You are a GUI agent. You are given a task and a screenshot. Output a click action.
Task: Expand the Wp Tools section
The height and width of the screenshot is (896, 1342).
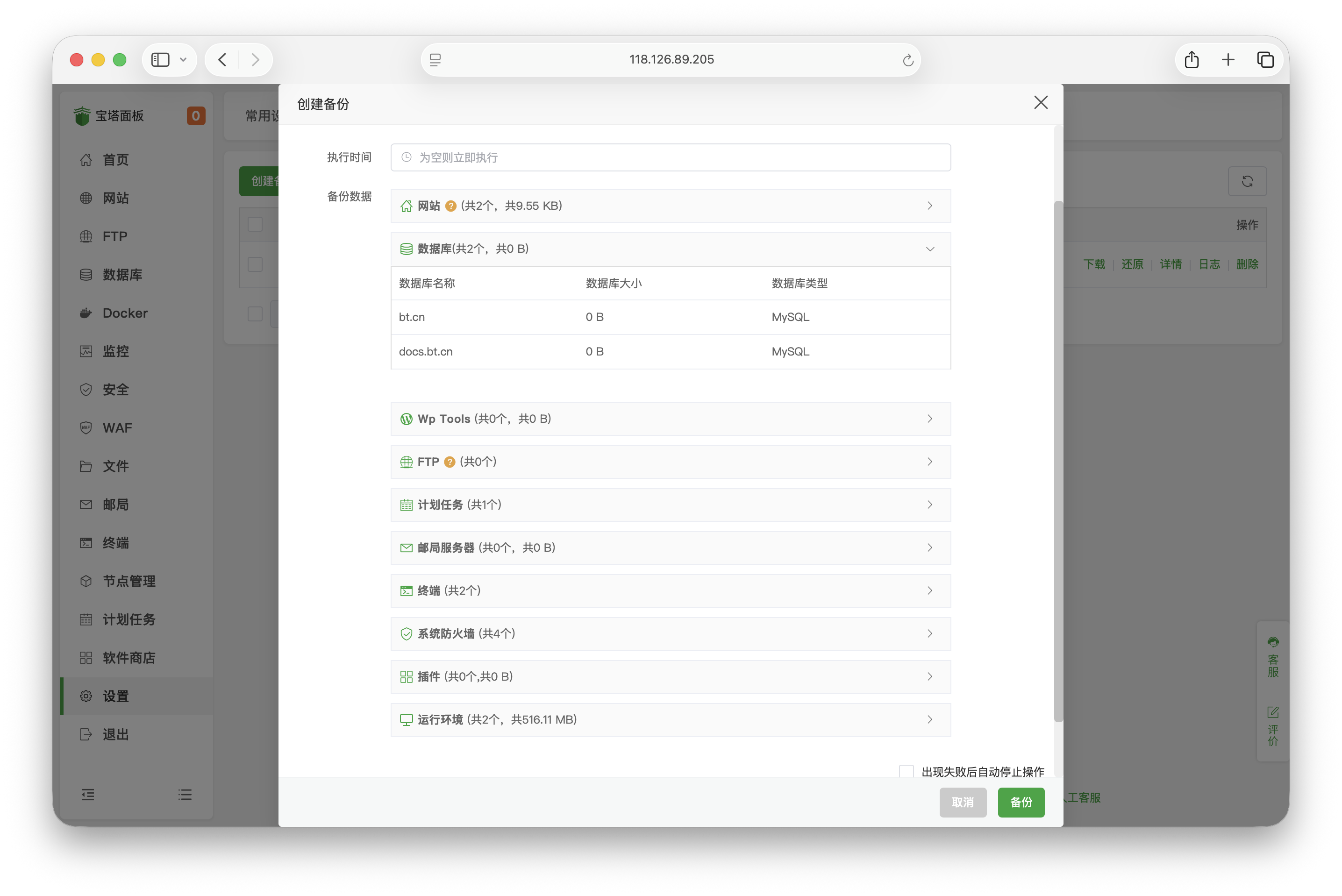[930, 418]
